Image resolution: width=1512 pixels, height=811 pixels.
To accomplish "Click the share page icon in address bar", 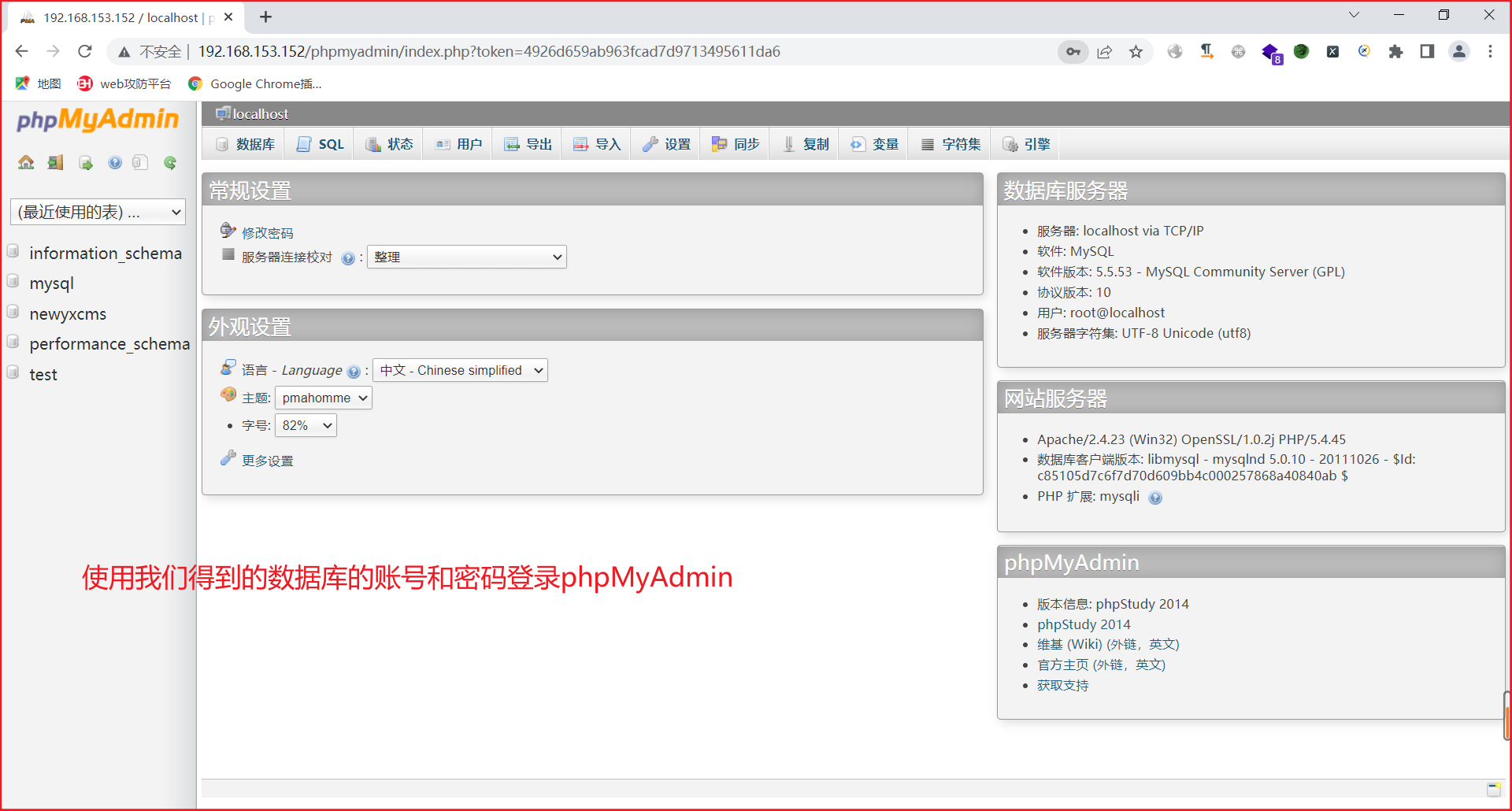I will tap(1105, 51).
